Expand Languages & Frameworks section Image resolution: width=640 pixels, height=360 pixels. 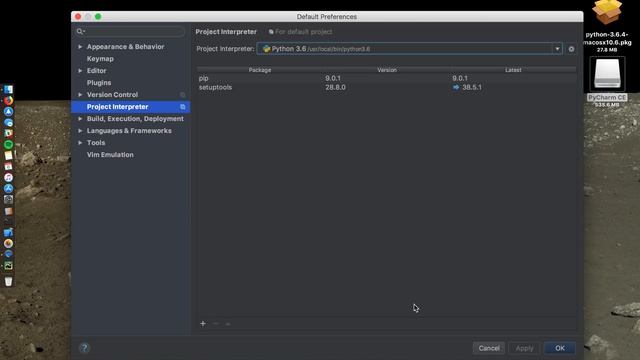80,131
